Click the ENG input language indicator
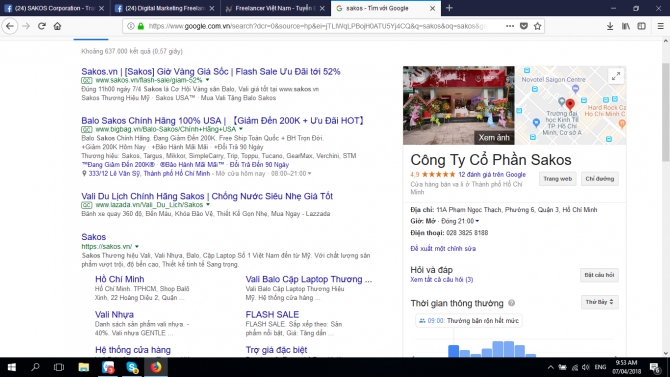670x377 pixels. [600, 367]
